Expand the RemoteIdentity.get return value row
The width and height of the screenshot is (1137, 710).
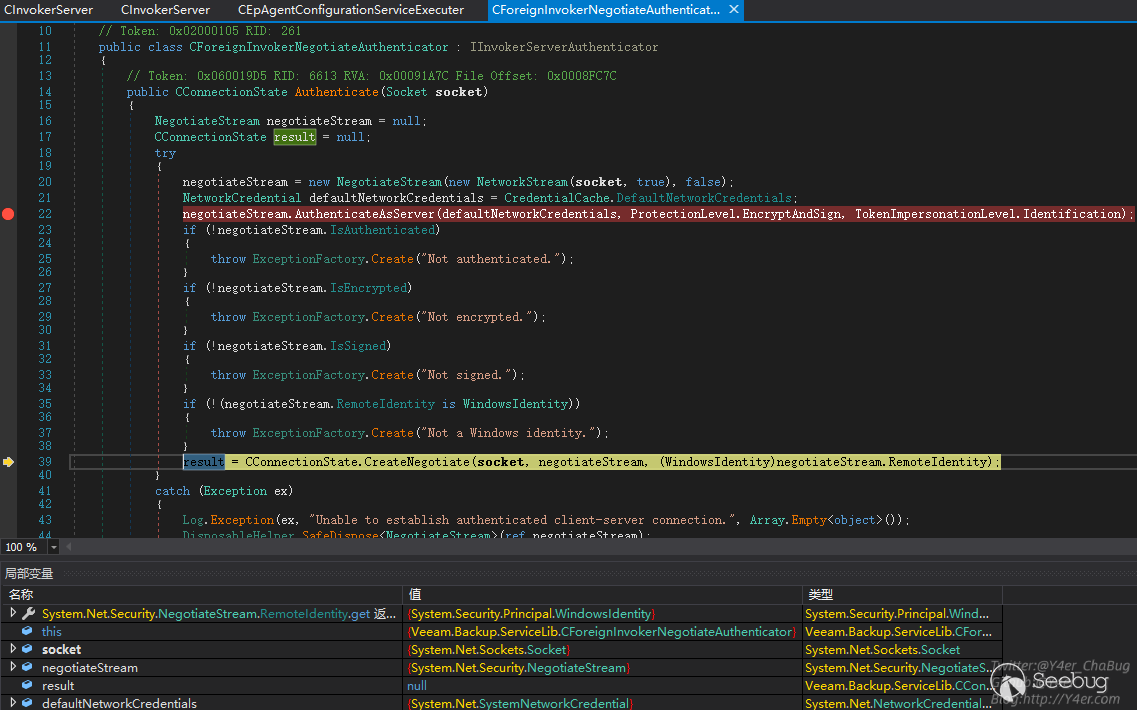click(x=13, y=614)
